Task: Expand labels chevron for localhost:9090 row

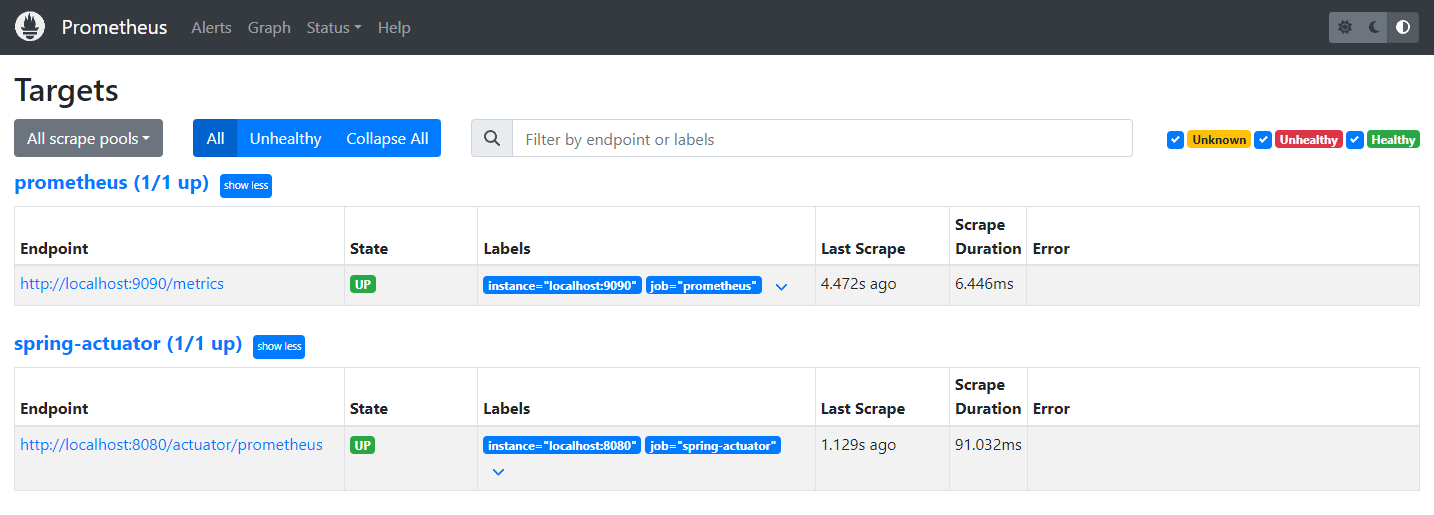Action: pos(781,286)
